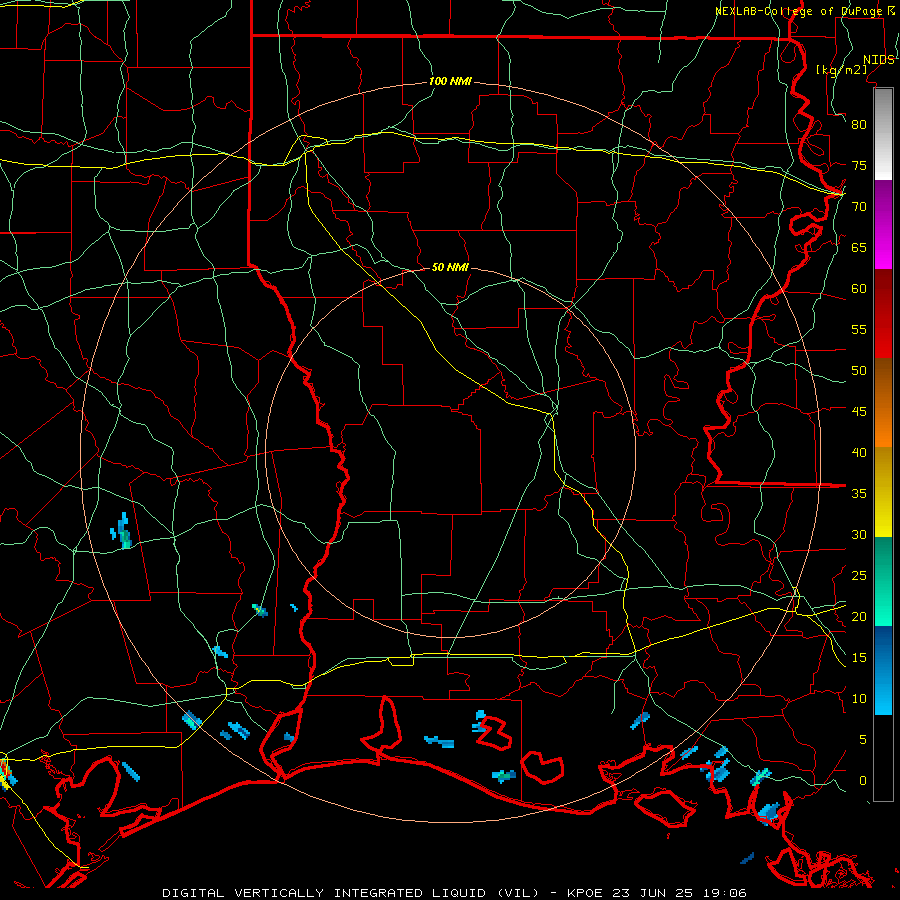This screenshot has width=900, height=900.
Task: Click legend scale value 10
Action: [859, 699]
